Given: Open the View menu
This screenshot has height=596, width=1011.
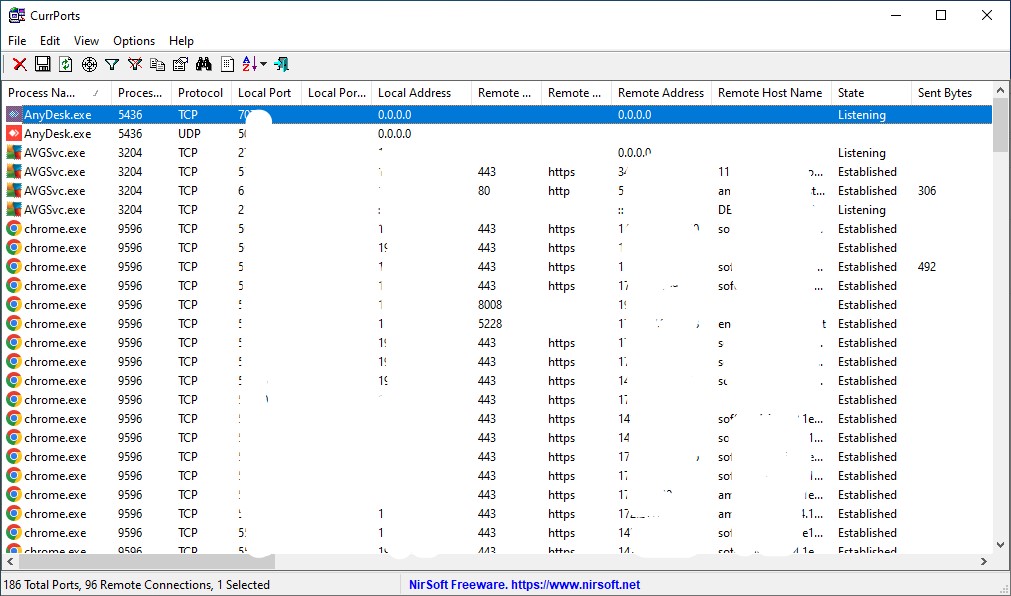Looking at the screenshot, I should click(86, 41).
